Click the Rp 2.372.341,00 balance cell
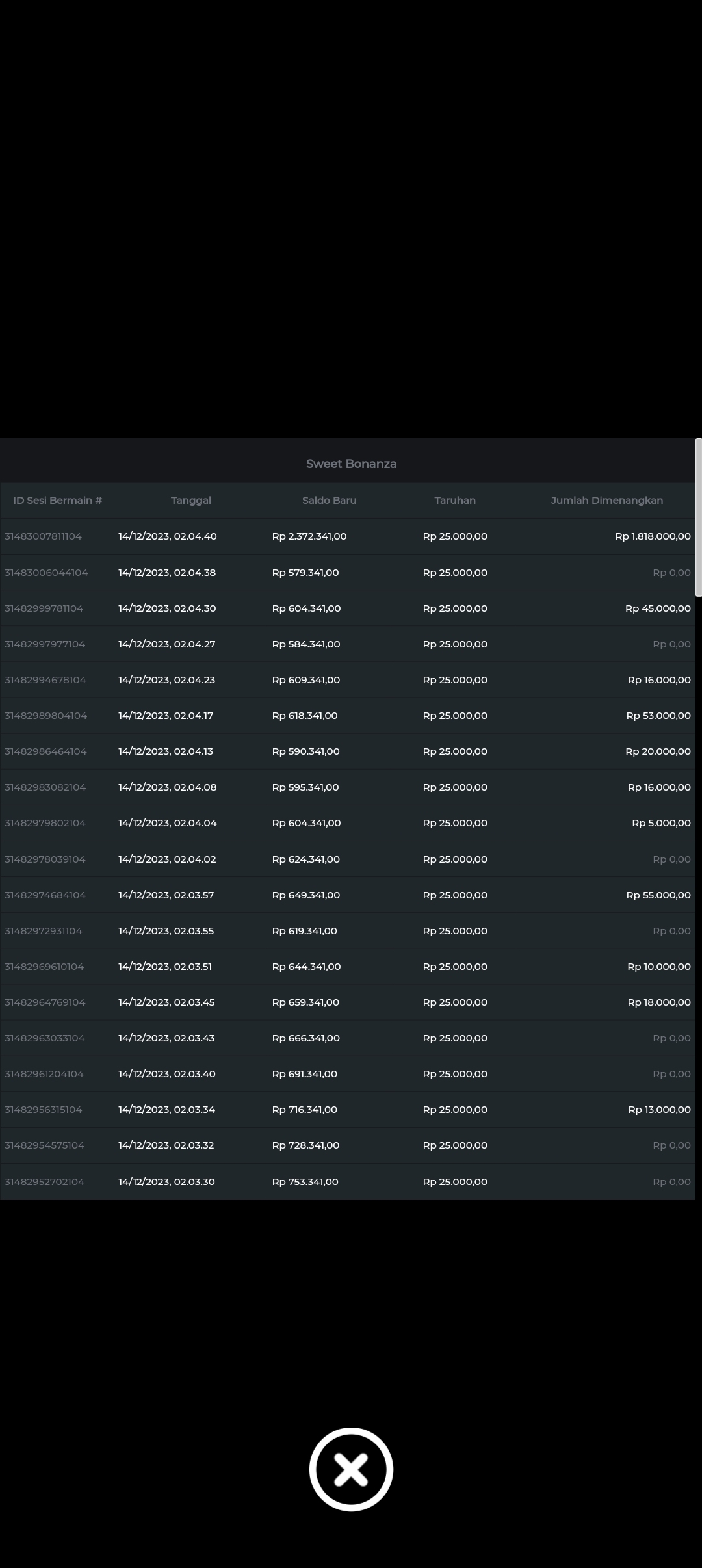This screenshot has height=1568, width=702. coord(309,536)
